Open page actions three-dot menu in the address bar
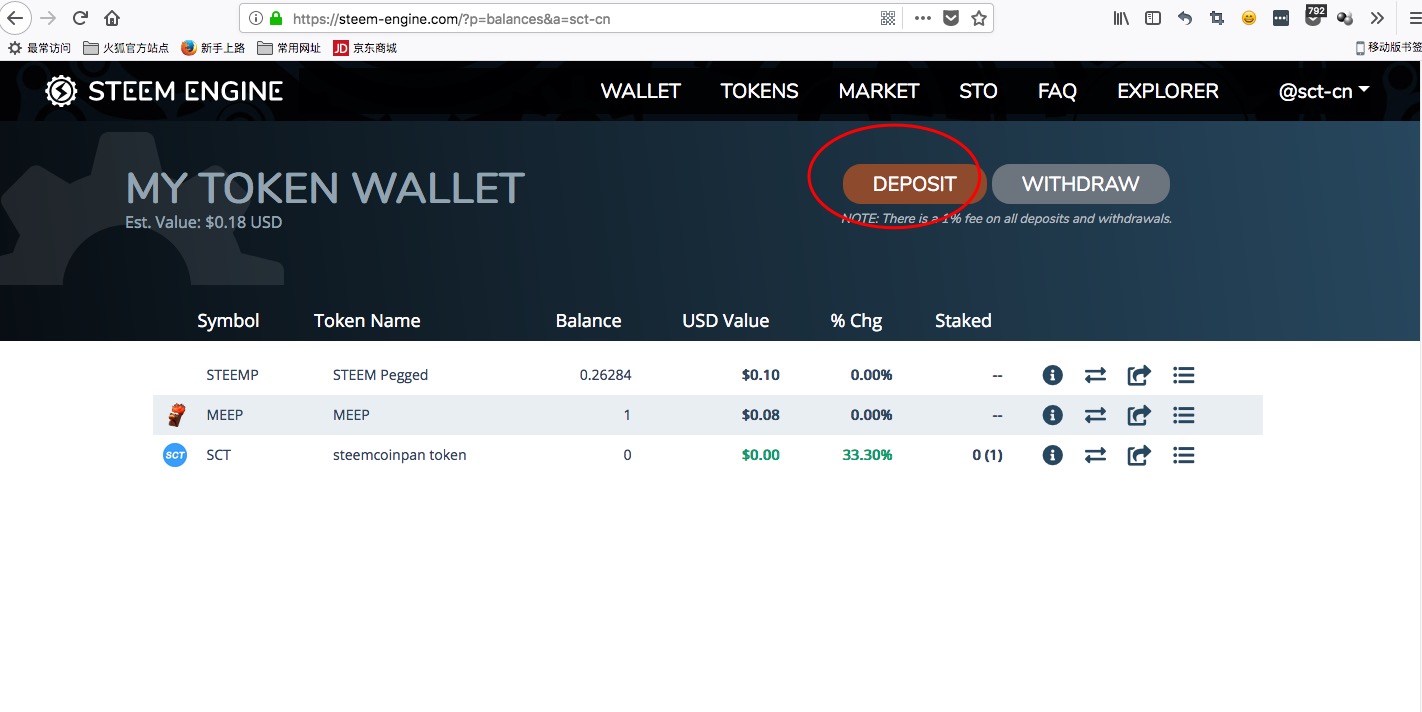 923,18
